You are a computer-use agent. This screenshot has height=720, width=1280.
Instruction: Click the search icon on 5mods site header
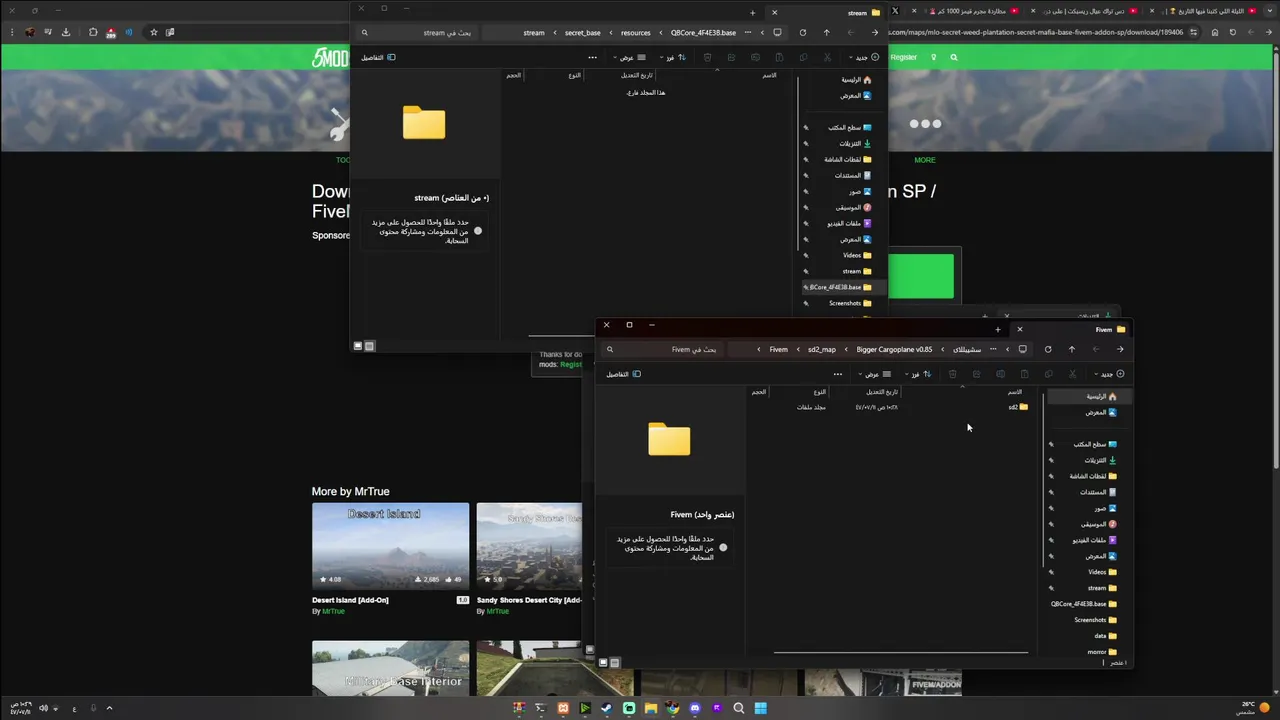(954, 57)
